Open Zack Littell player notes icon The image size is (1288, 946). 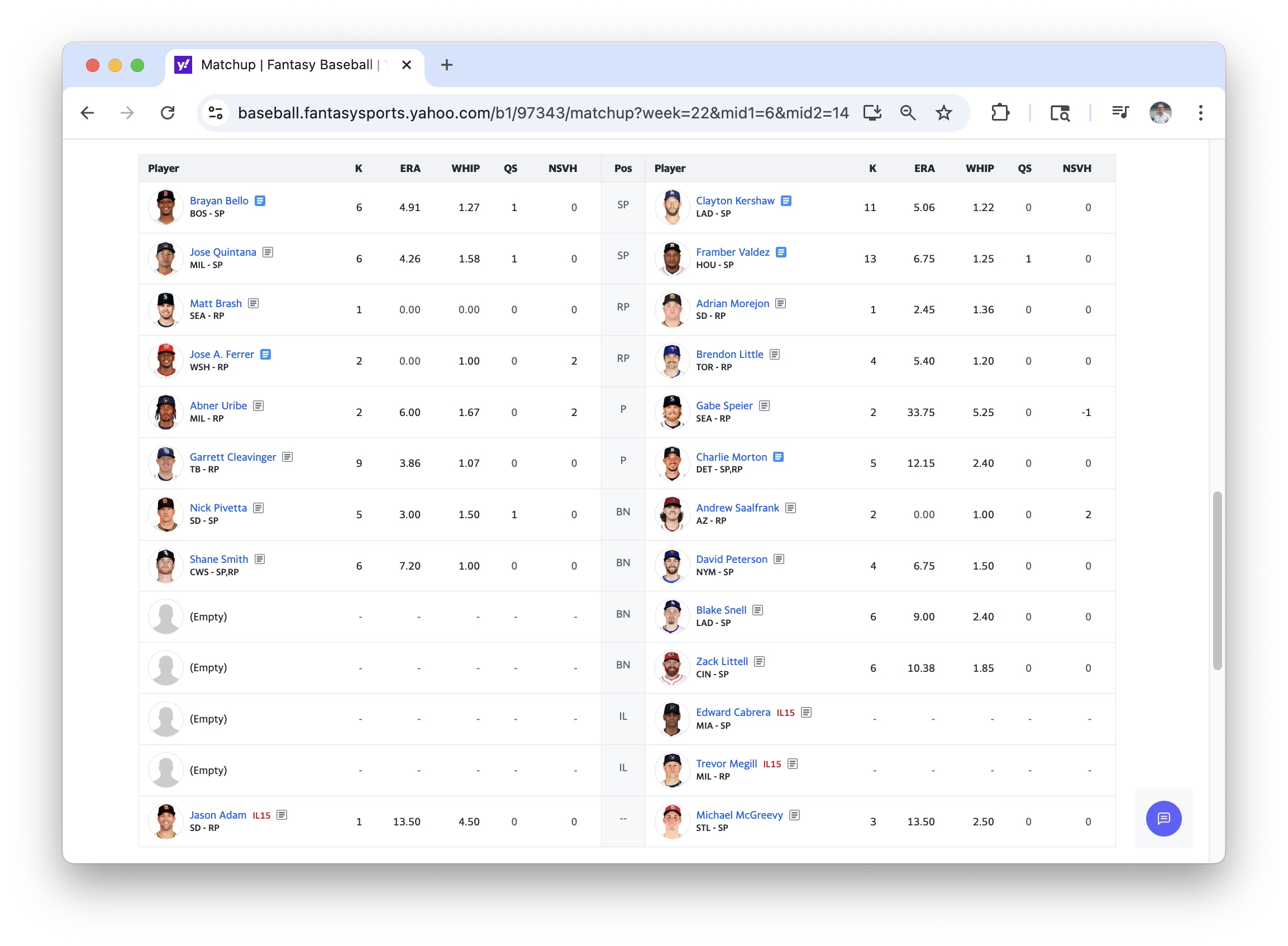[760, 662]
